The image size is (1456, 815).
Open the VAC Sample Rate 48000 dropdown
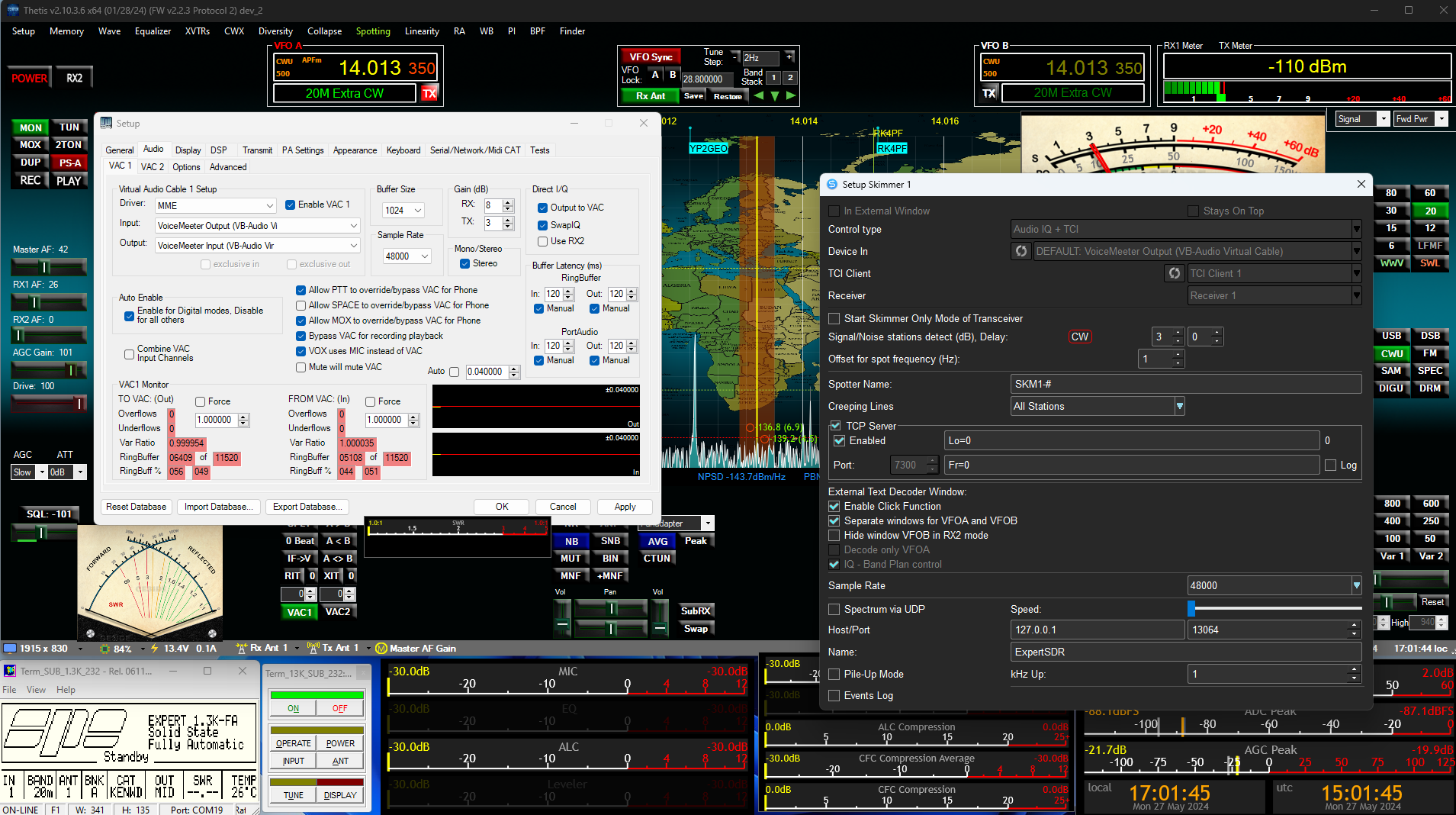(407, 256)
